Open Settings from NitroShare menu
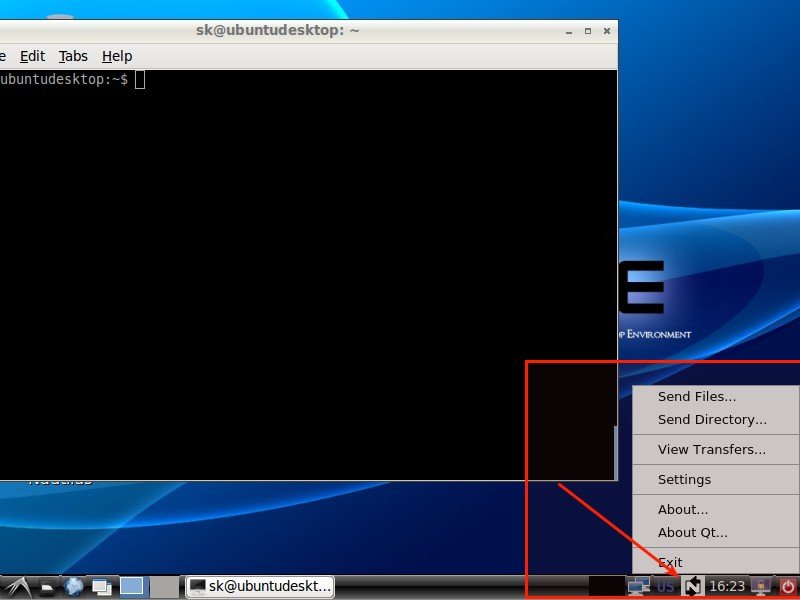This screenshot has height=600, width=800. point(716,480)
